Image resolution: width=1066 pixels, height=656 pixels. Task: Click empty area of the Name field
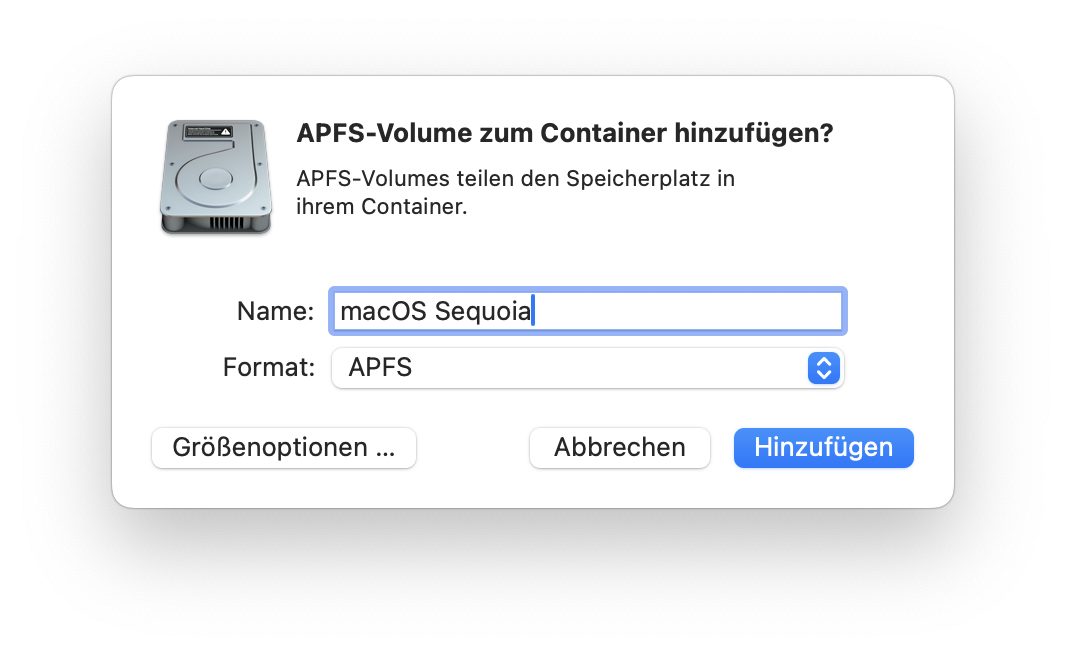[x=687, y=311]
